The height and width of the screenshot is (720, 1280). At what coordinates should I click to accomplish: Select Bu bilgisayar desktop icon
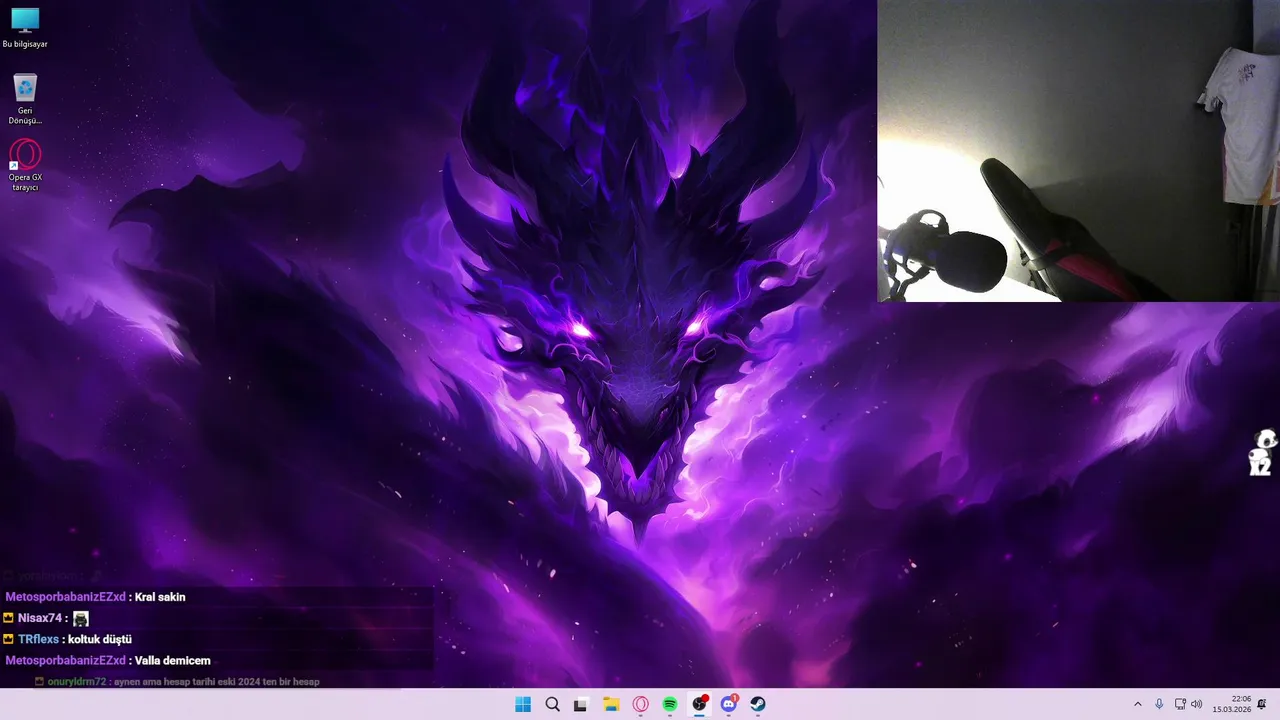pyautogui.click(x=25, y=28)
